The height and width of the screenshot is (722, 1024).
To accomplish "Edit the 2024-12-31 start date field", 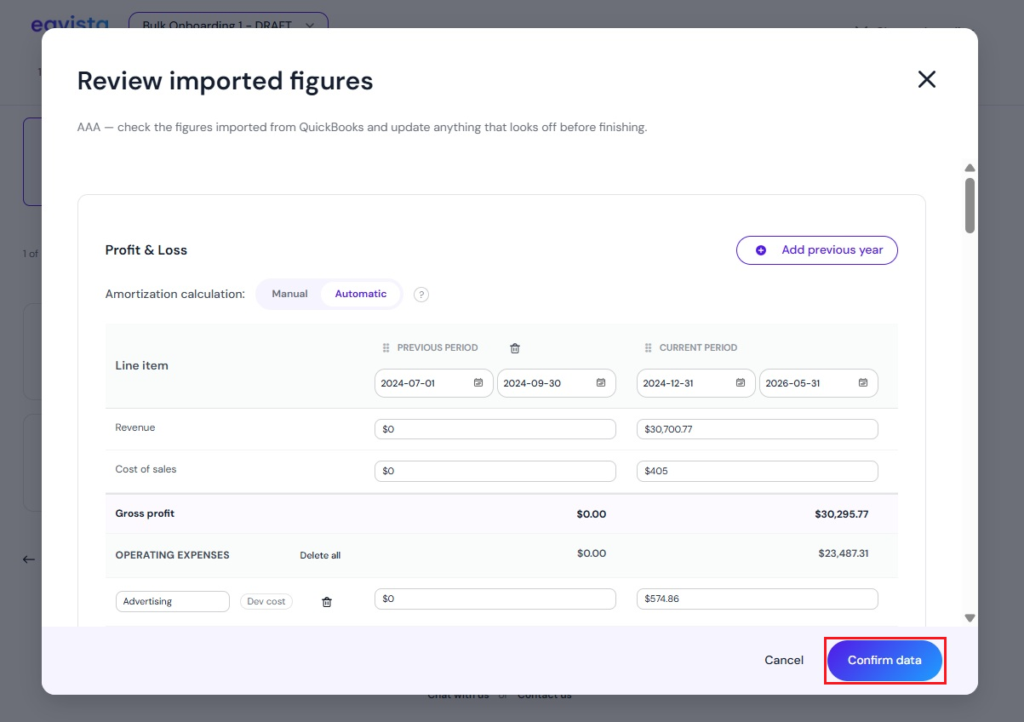I will 696,383.
